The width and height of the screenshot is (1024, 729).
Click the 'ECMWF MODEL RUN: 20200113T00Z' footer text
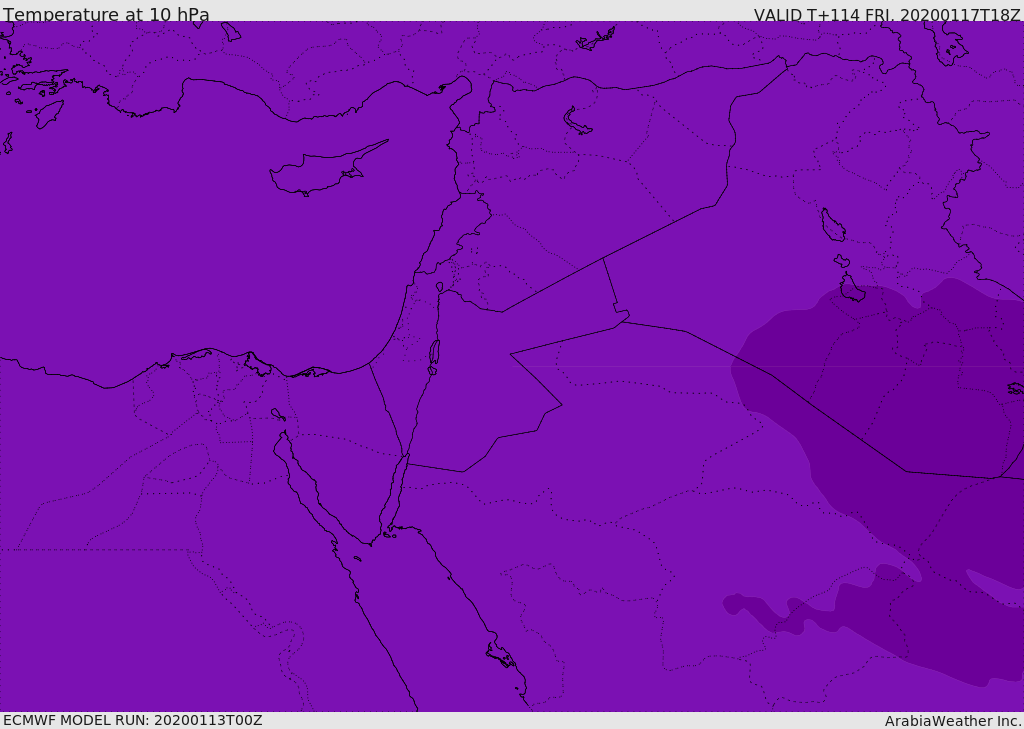(x=133, y=721)
